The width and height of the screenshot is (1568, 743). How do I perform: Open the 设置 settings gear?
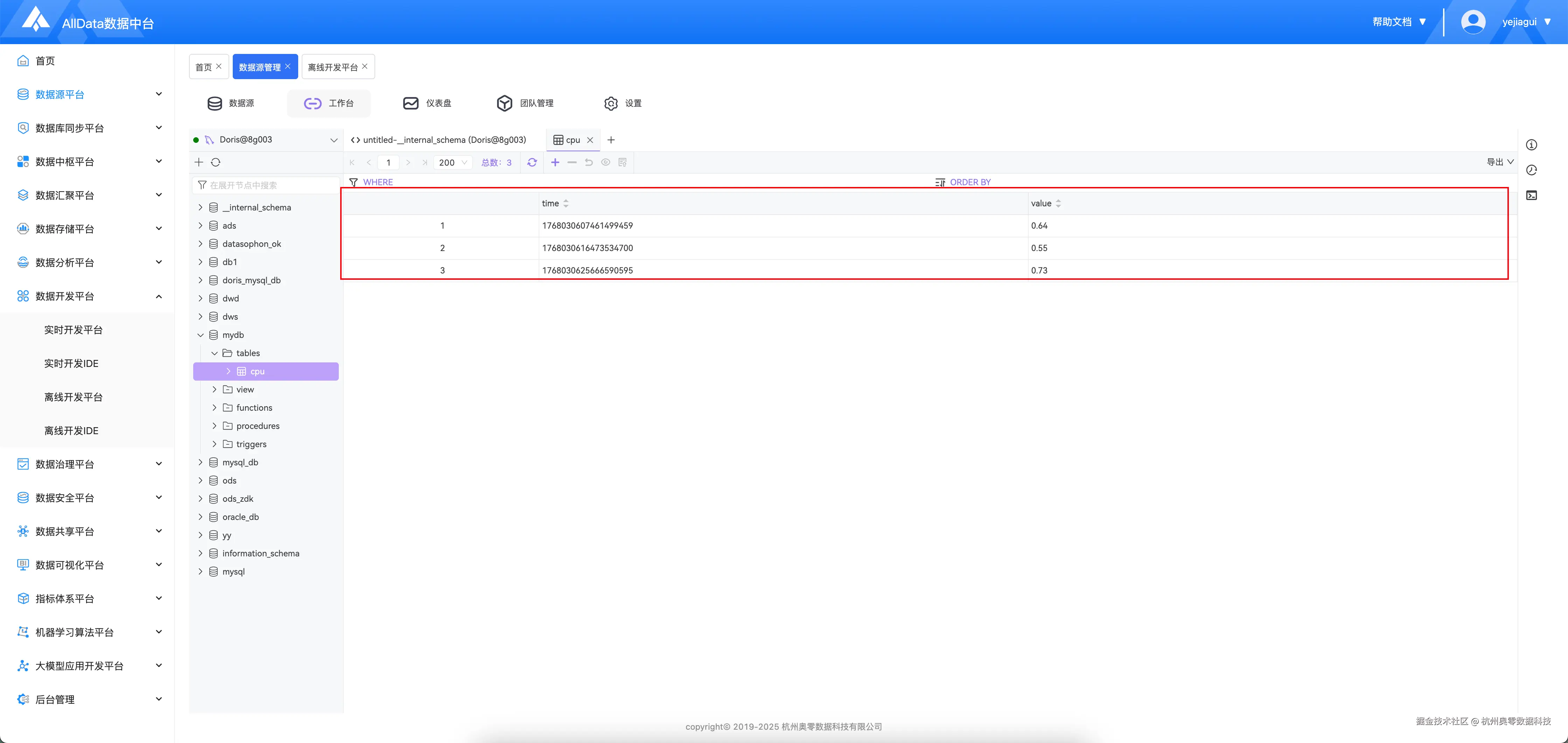pyautogui.click(x=610, y=103)
